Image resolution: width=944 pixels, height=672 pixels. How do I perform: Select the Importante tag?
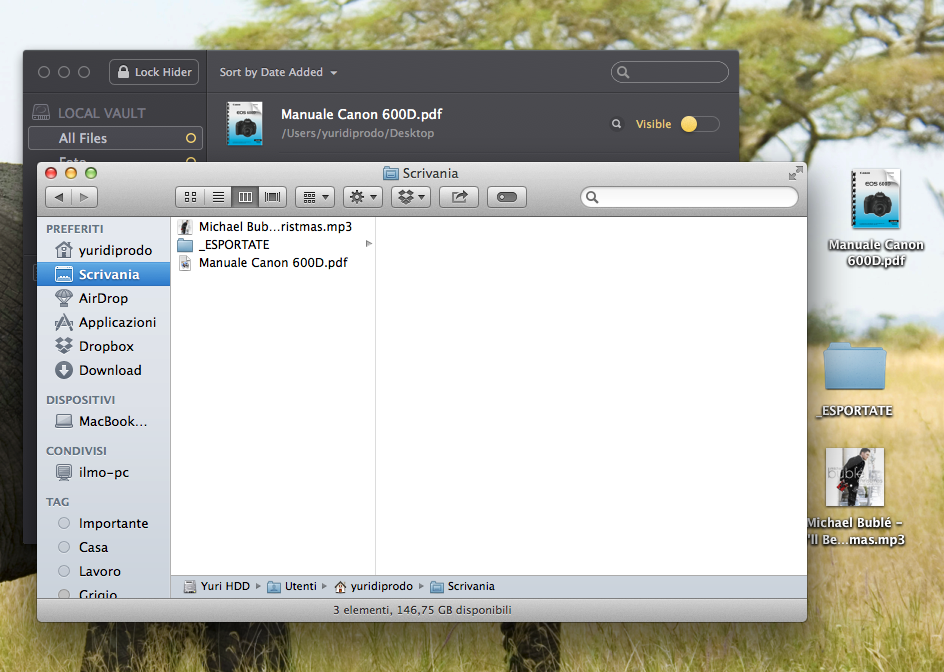pyautogui.click(x=104, y=523)
